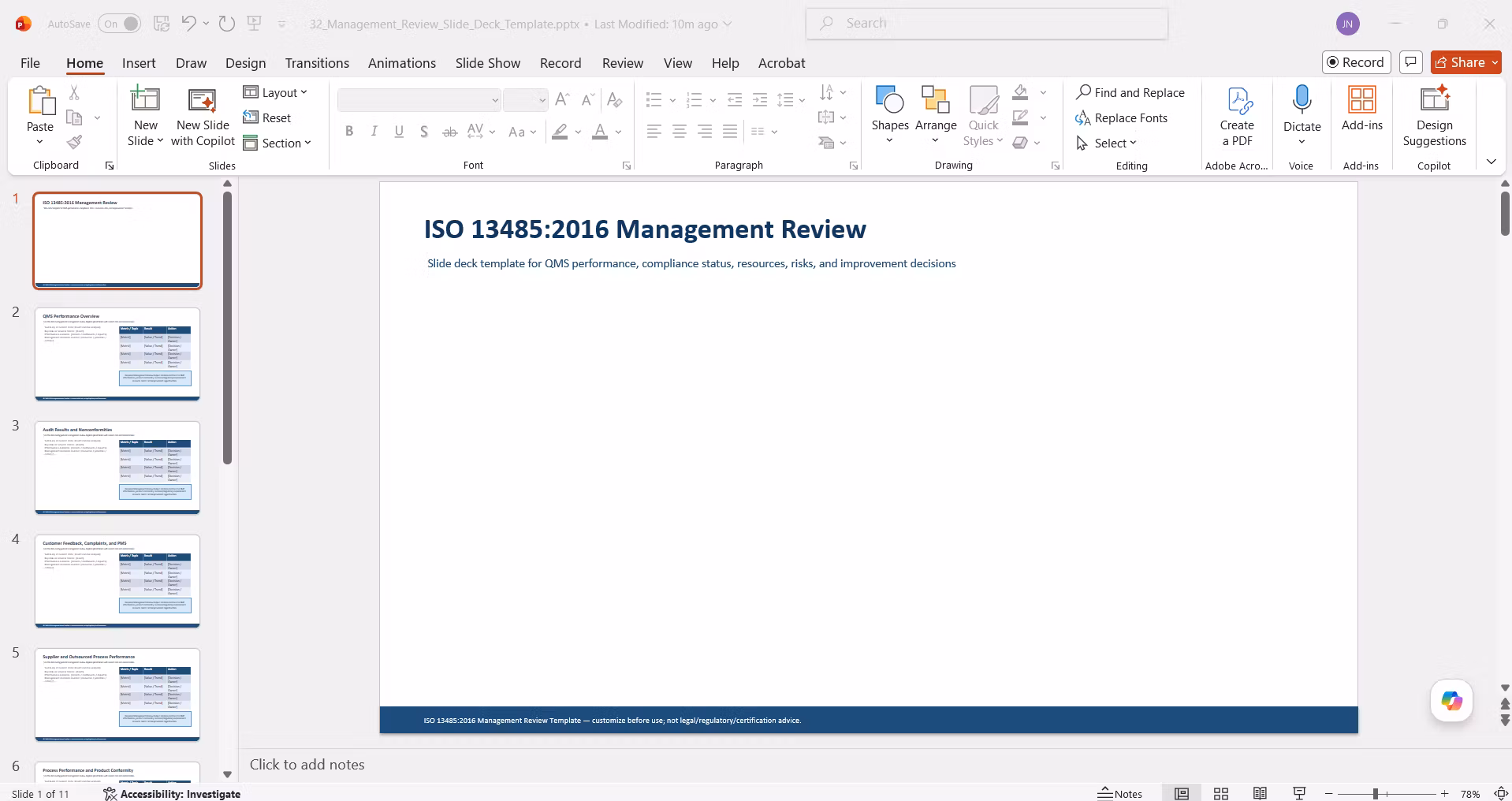The width and height of the screenshot is (1512, 801).
Task: Select the Format Painter brush
Action: point(74,143)
